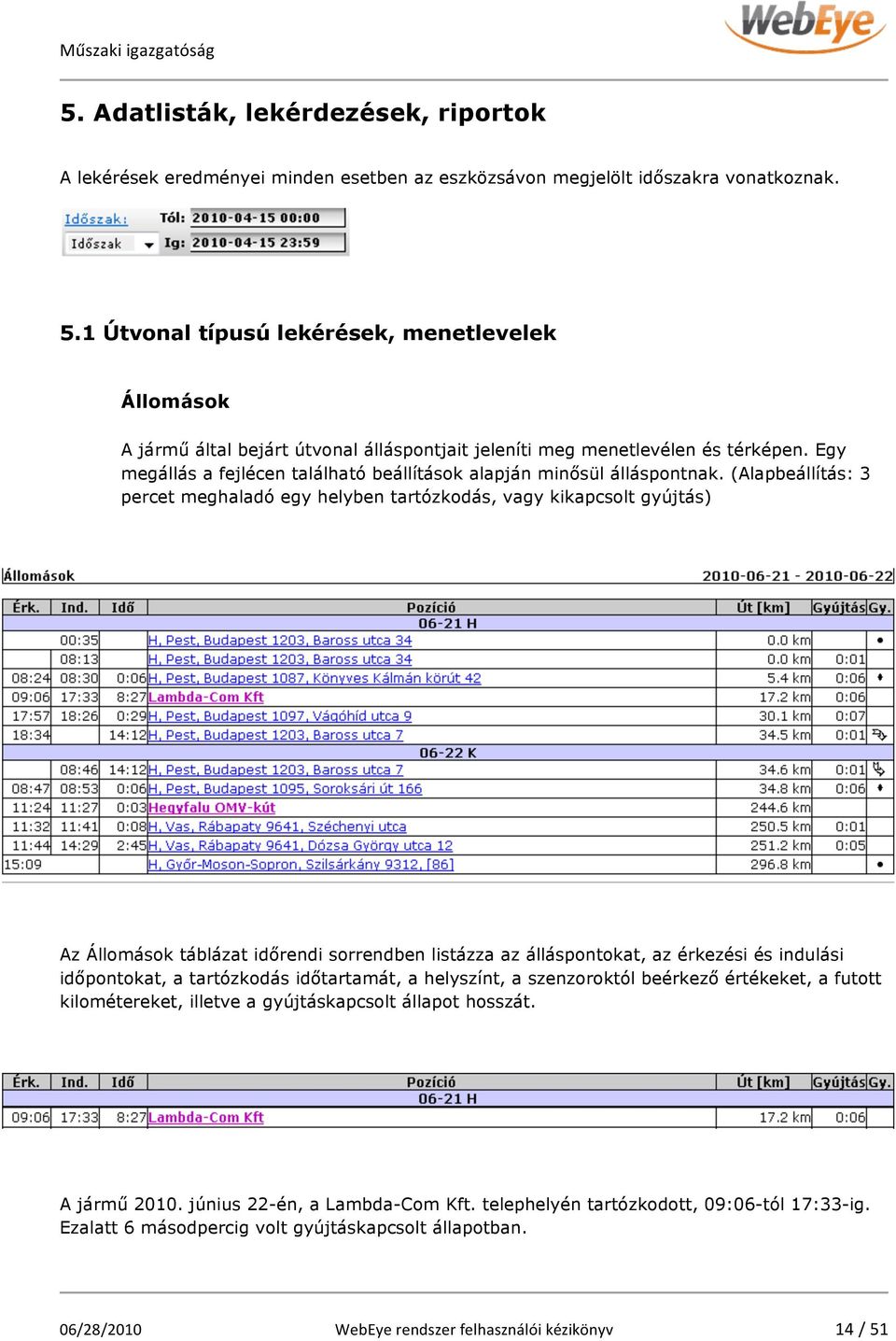Click the Ind. column header in the large table

coord(75,607)
